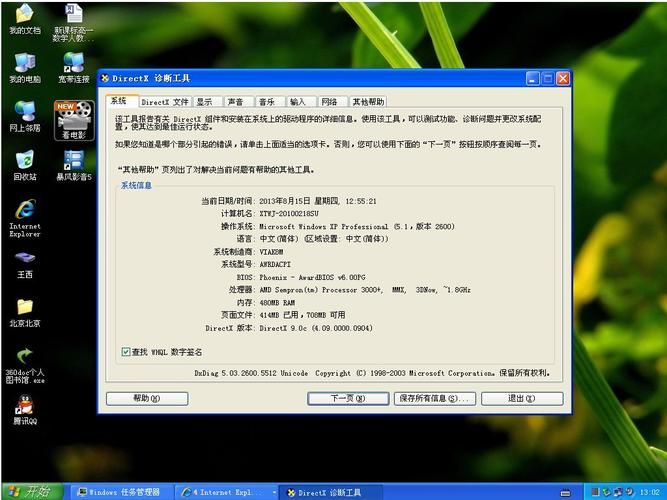
Task: Click the 下一页(N) button
Action: click(x=348, y=399)
